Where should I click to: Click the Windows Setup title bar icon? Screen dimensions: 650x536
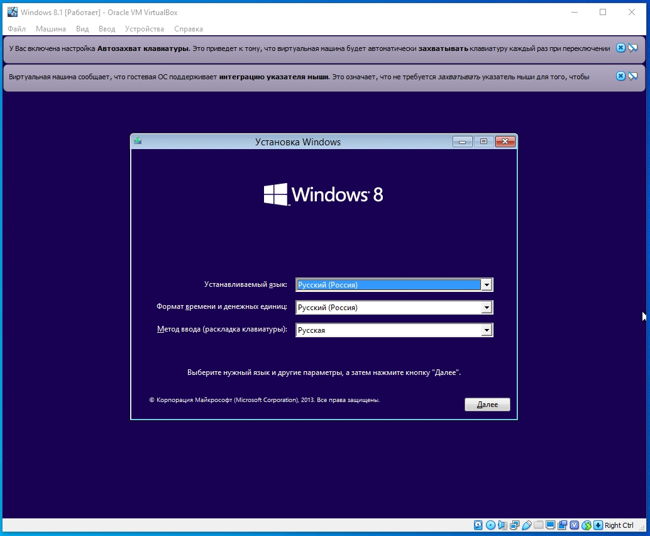click(x=138, y=141)
